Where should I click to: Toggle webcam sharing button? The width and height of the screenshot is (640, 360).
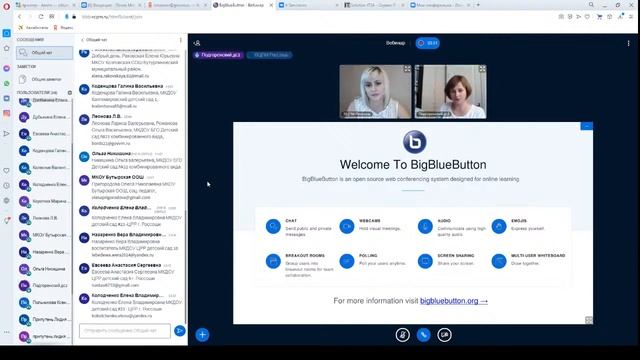(444, 335)
